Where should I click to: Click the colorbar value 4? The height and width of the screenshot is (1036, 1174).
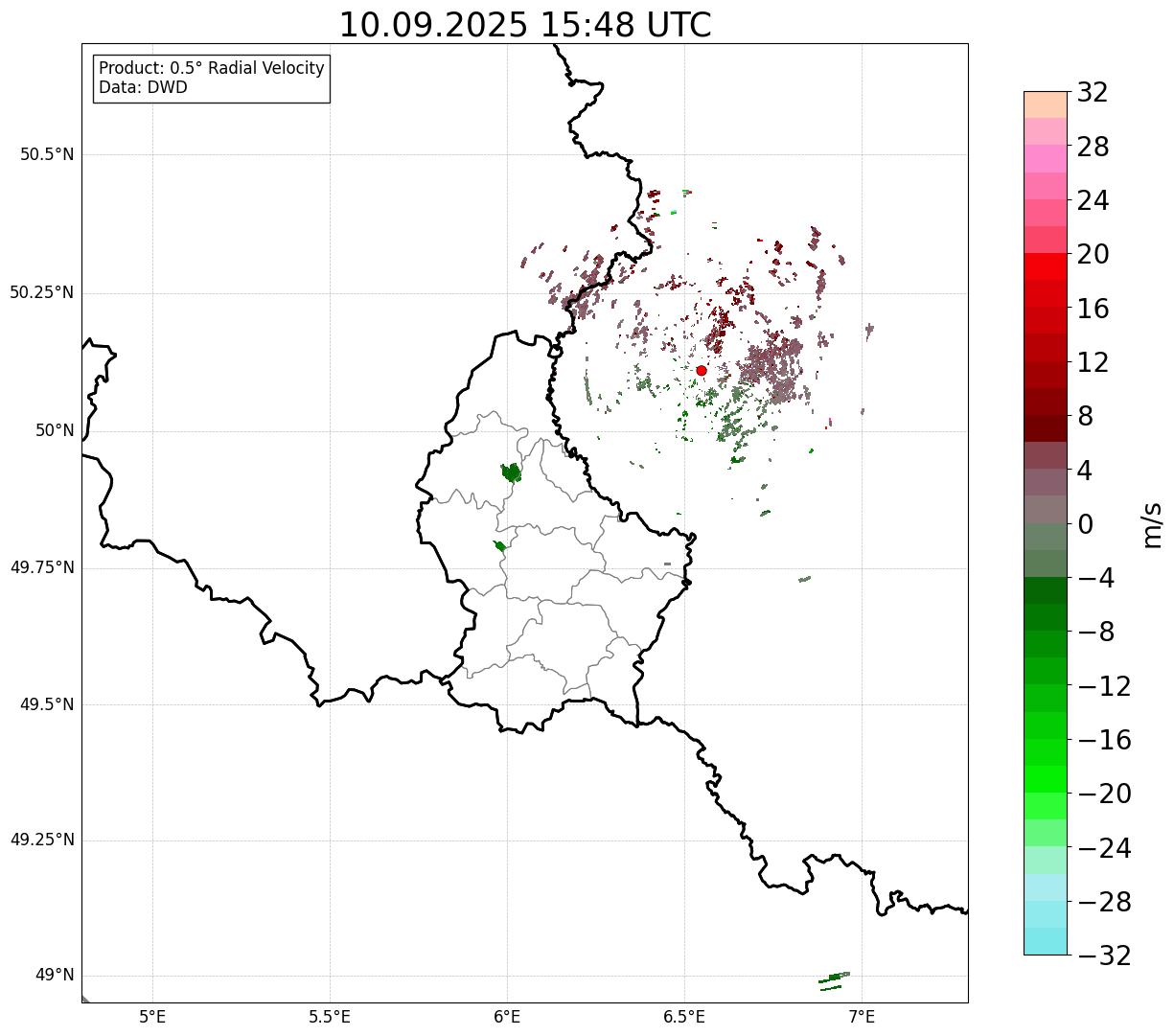(1085, 470)
